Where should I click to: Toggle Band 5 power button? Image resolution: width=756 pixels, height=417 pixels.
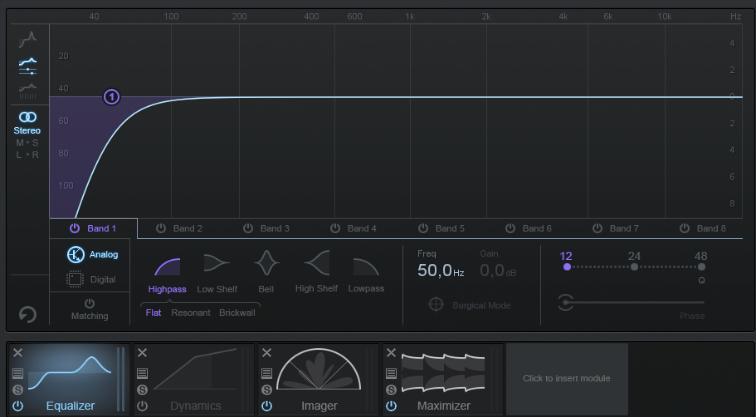point(423,228)
